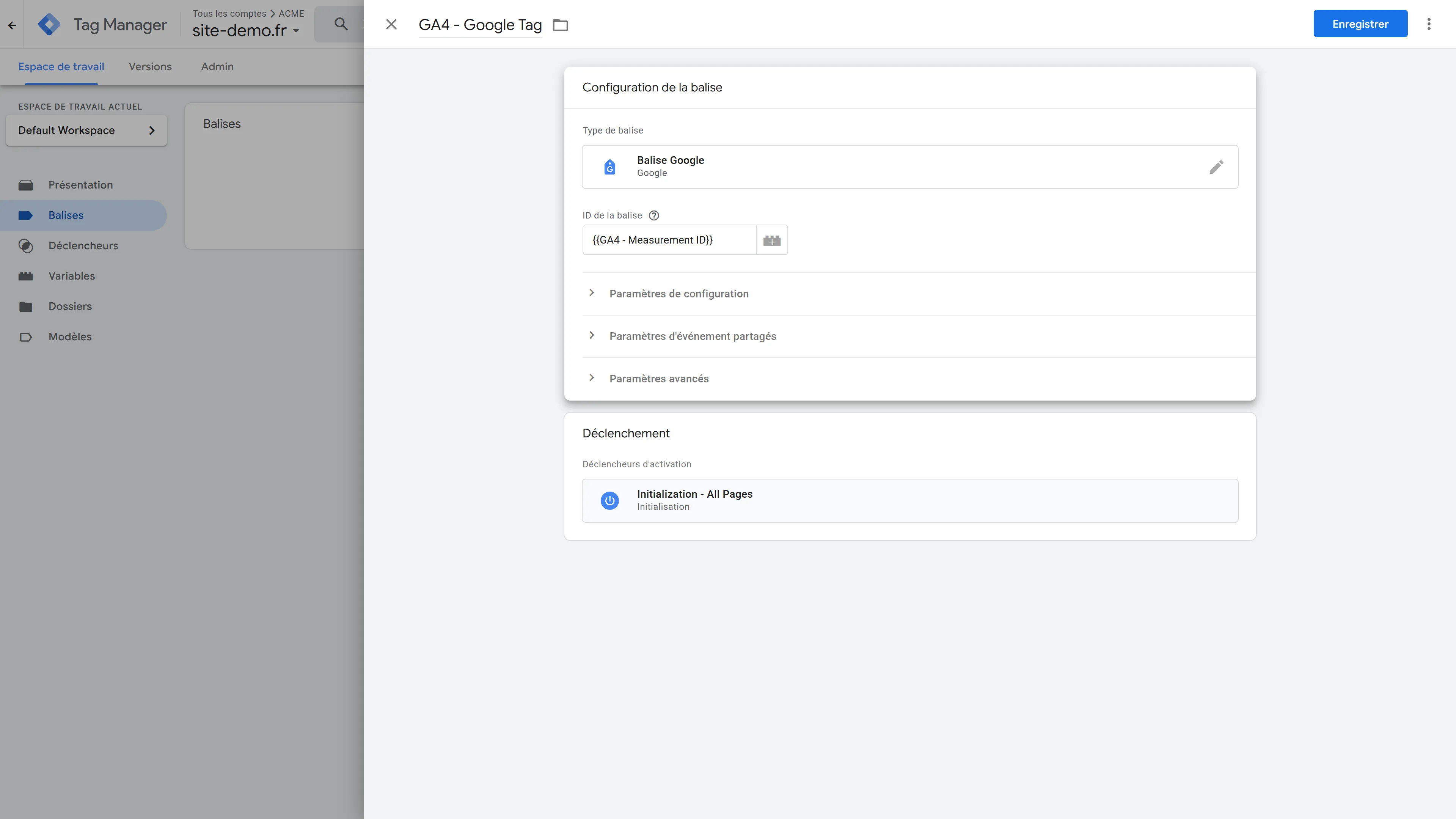Image resolution: width=1456 pixels, height=819 pixels.
Task: Click the Paramètres avancés label
Action: pos(659,379)
